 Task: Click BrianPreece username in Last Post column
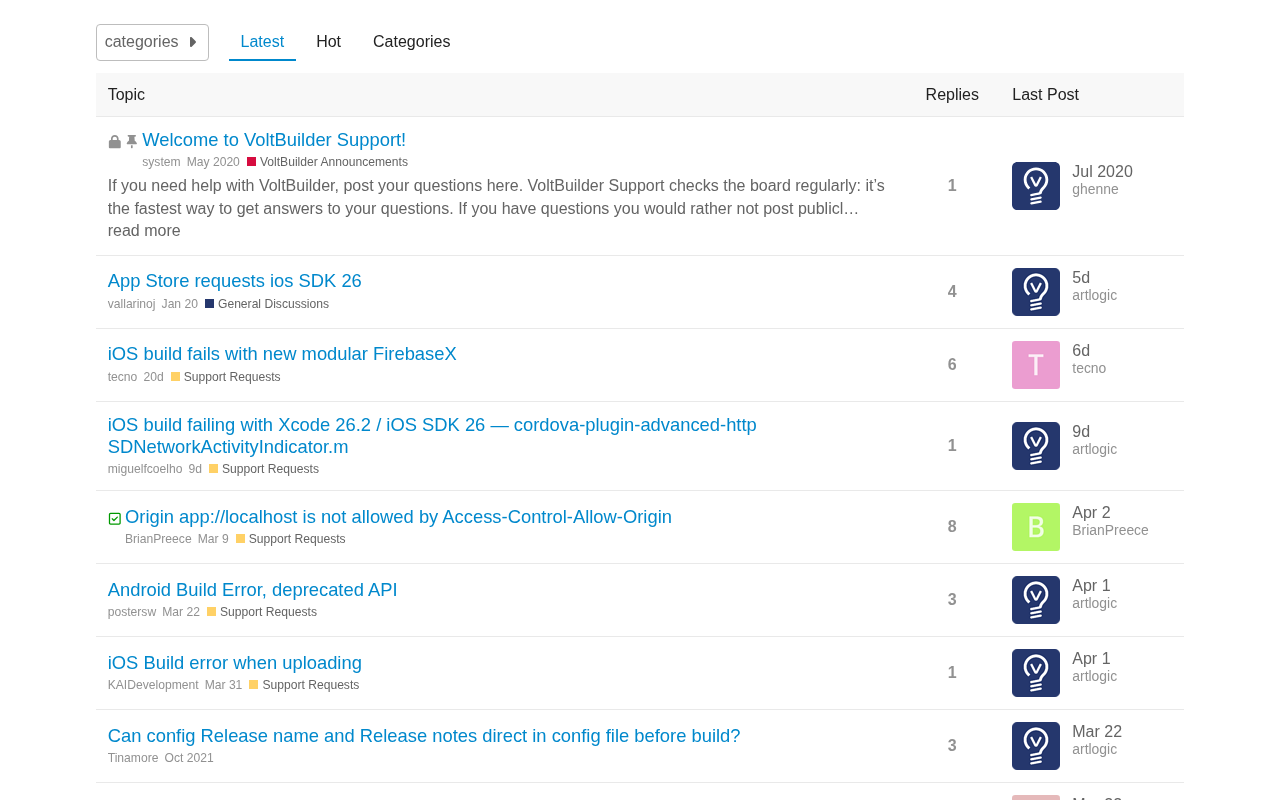(1110, 530)
